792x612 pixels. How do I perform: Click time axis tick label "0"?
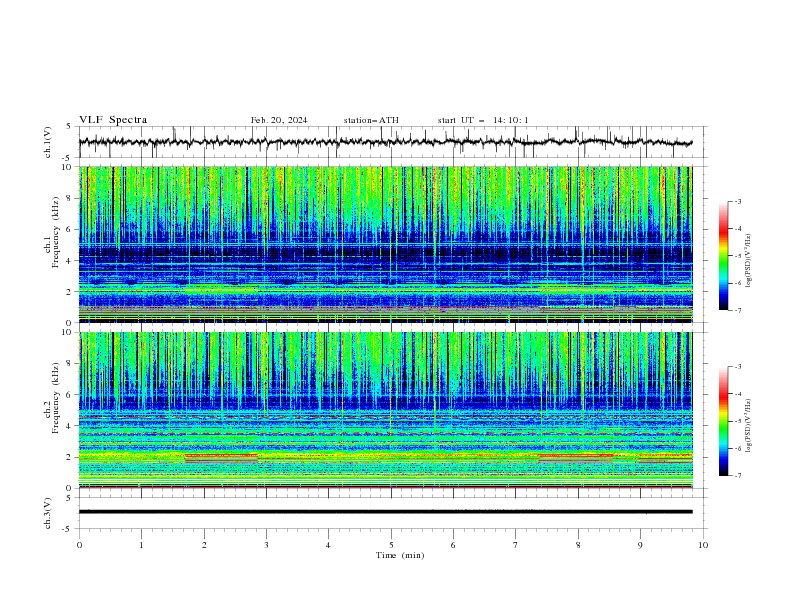point(79,545)
